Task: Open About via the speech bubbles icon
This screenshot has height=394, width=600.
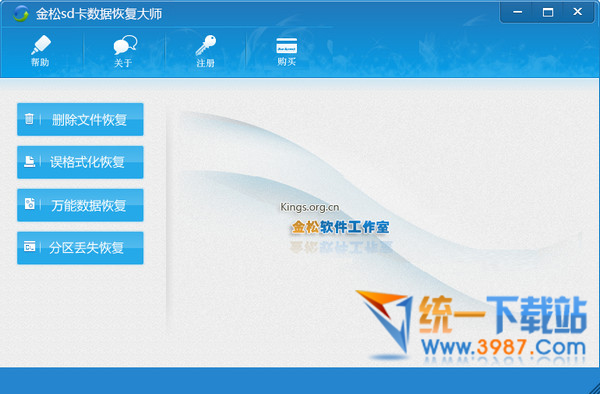Action: pyautogui.click(x=125, y=45)
